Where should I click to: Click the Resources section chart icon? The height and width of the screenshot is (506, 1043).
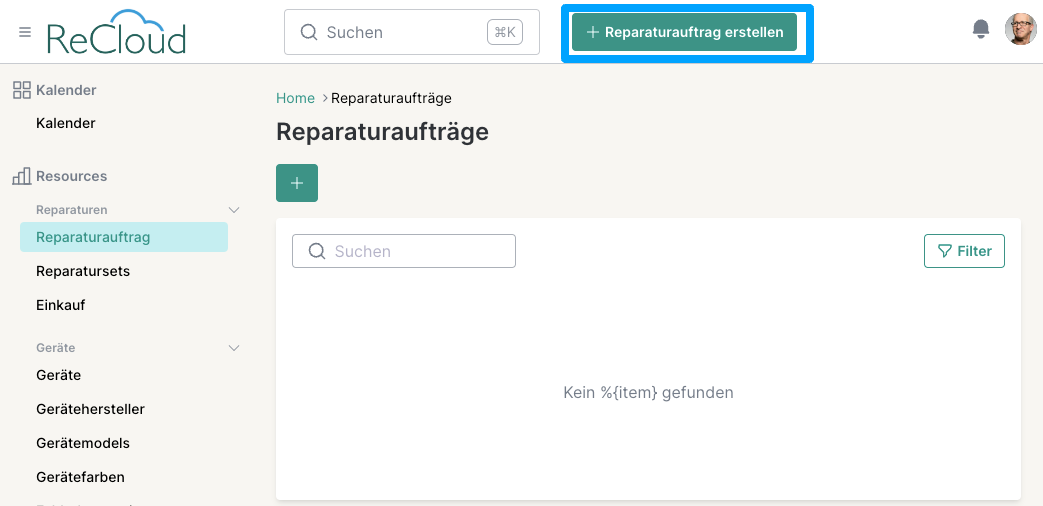pos(22,176)
